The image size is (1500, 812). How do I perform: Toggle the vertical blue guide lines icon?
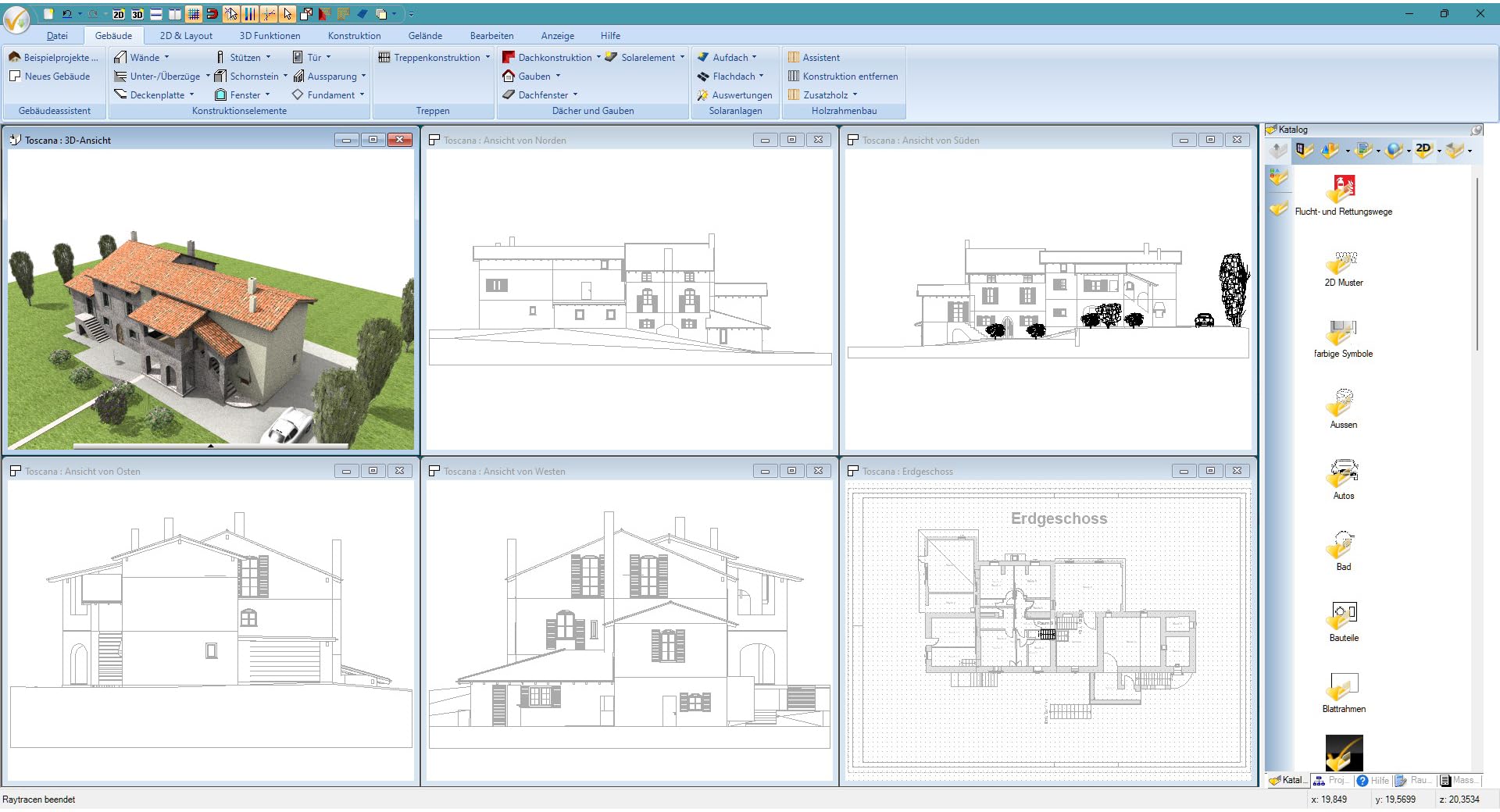point(250,14)
